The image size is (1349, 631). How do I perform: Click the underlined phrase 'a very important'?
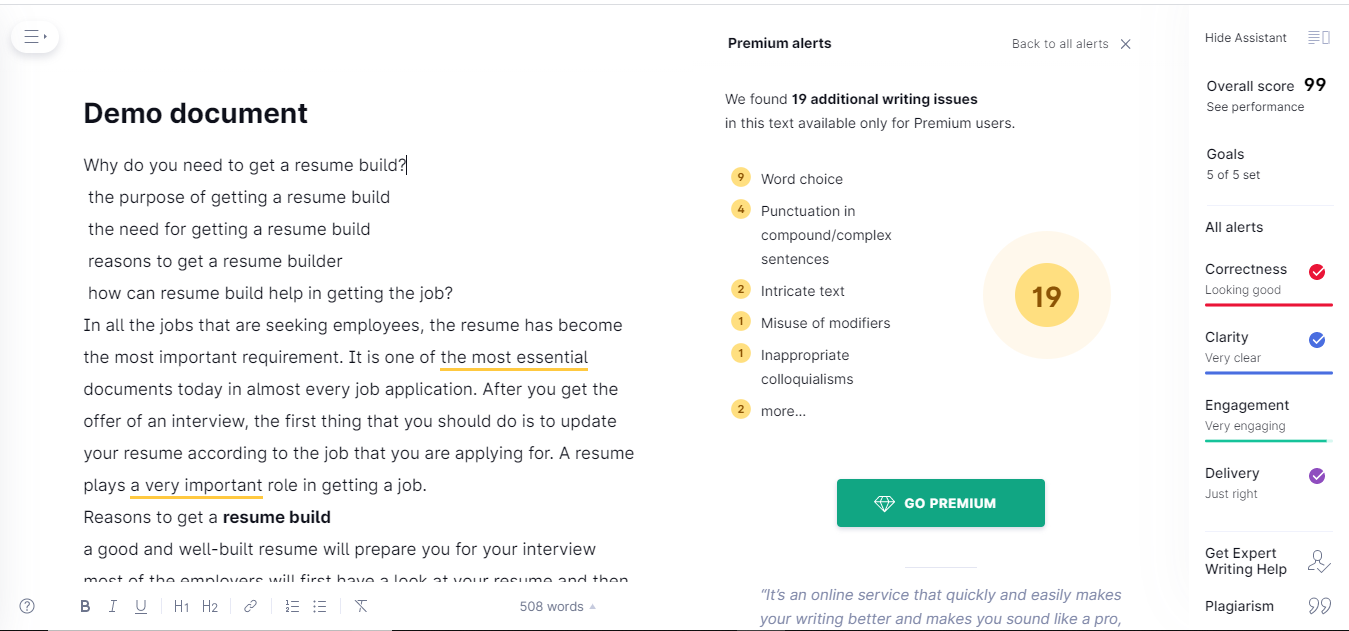click(x=197, y=486)
